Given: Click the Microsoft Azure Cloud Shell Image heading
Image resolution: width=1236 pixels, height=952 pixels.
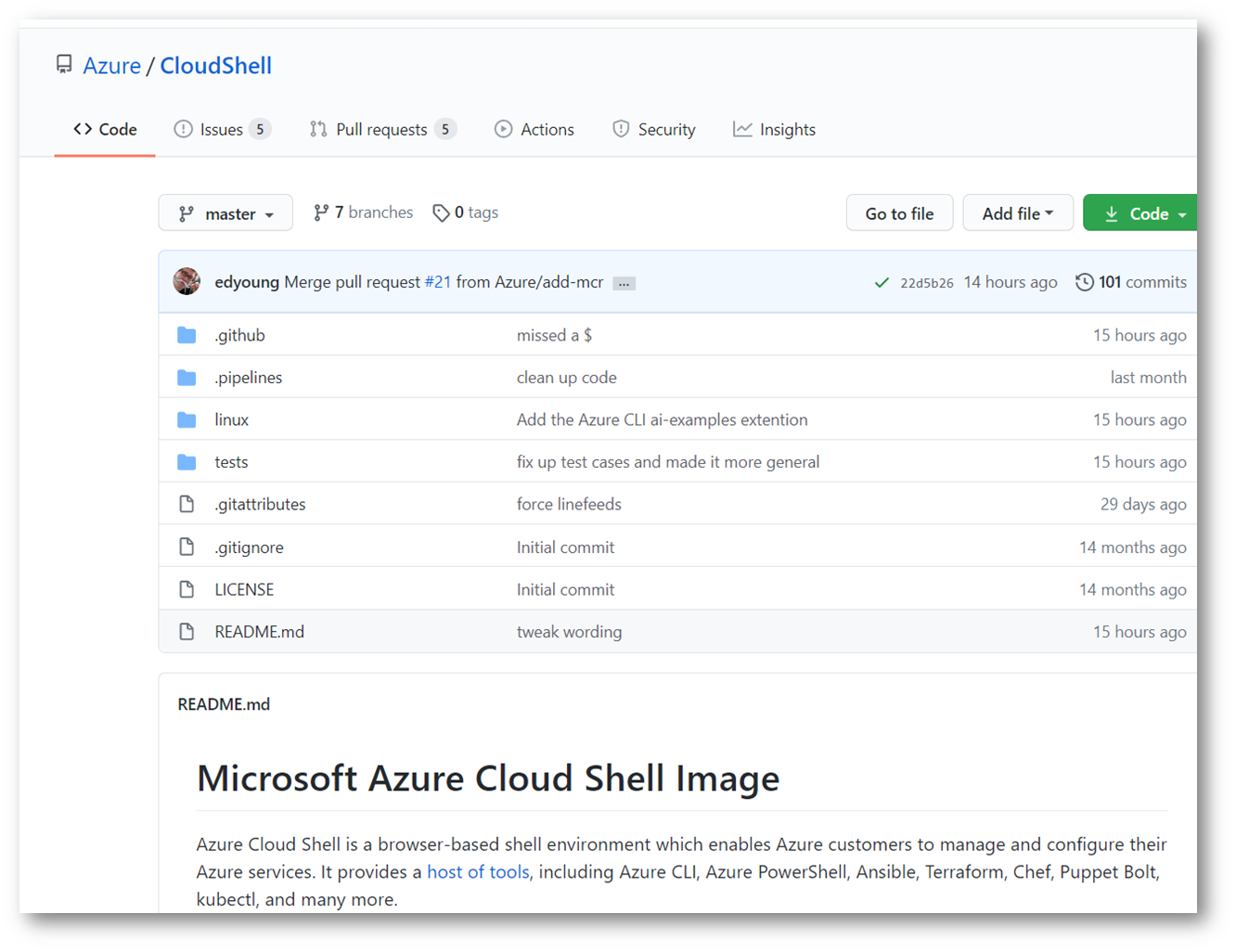Looking at the screenshot, I should click(x=488, y=778).
